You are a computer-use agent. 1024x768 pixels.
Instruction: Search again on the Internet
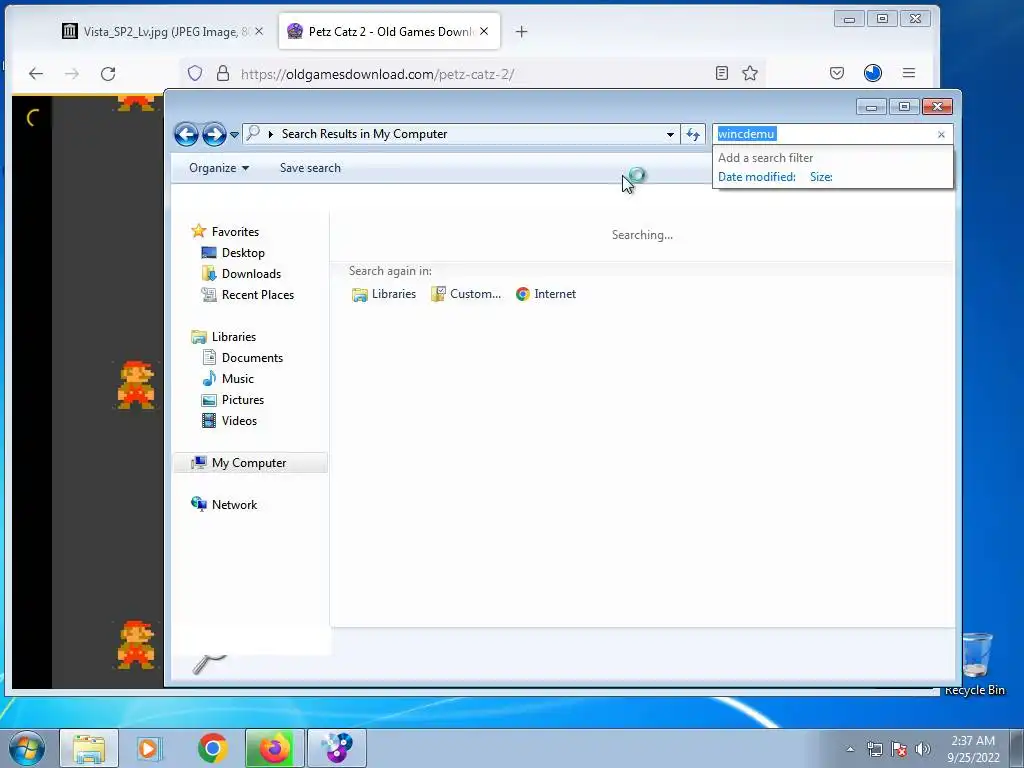pyautogui.click(x=546, y=294)
